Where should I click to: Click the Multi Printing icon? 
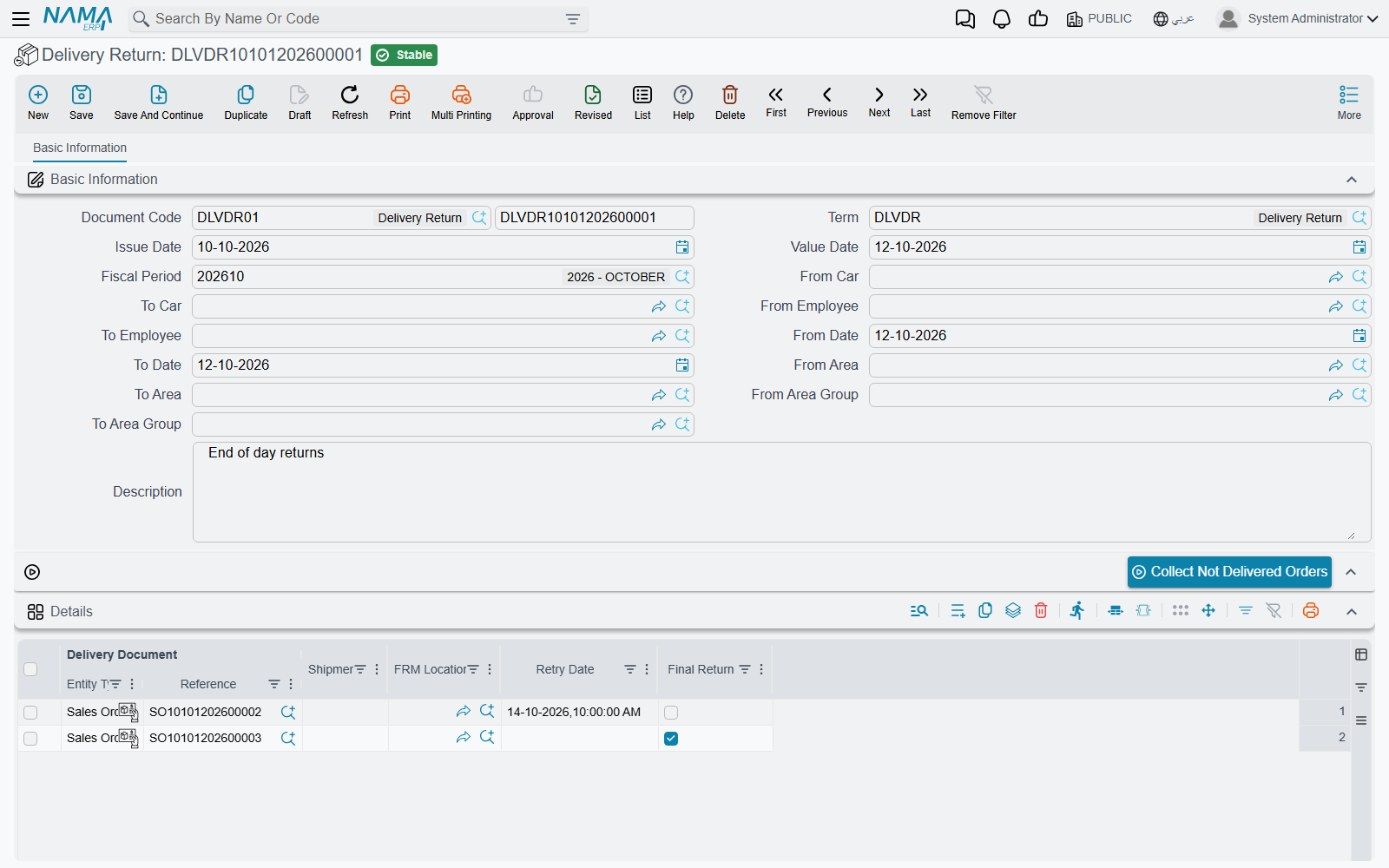click(461, 95)
